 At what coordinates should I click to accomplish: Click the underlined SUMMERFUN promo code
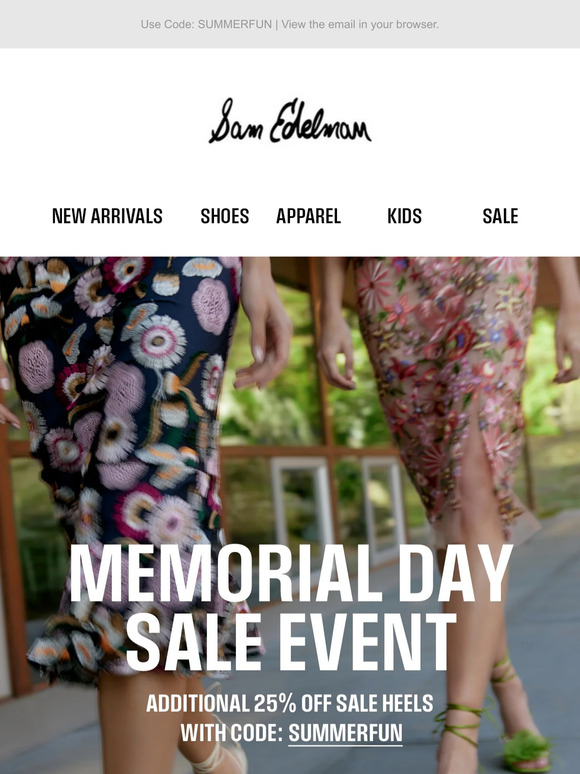point(346,733)
